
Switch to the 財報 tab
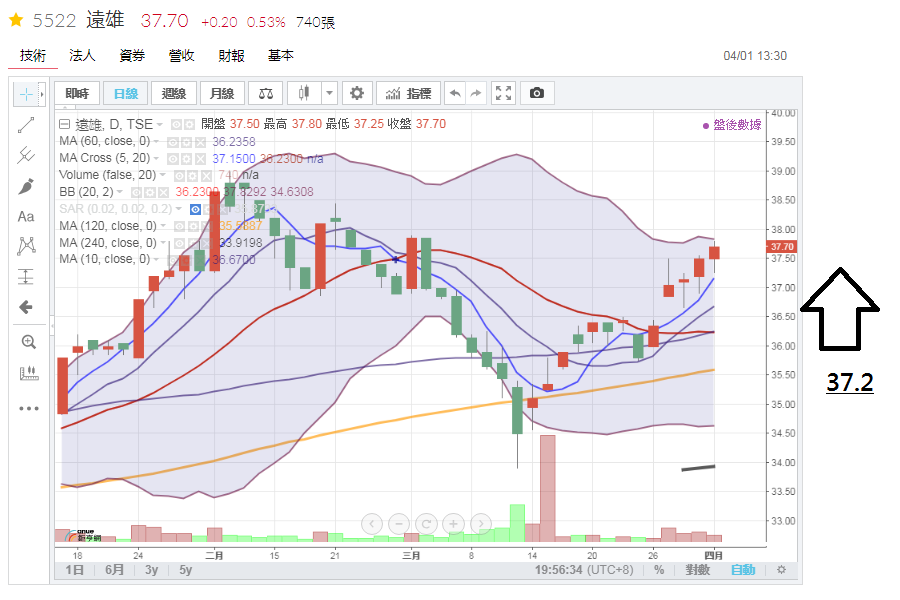click(x=231, y=56)
